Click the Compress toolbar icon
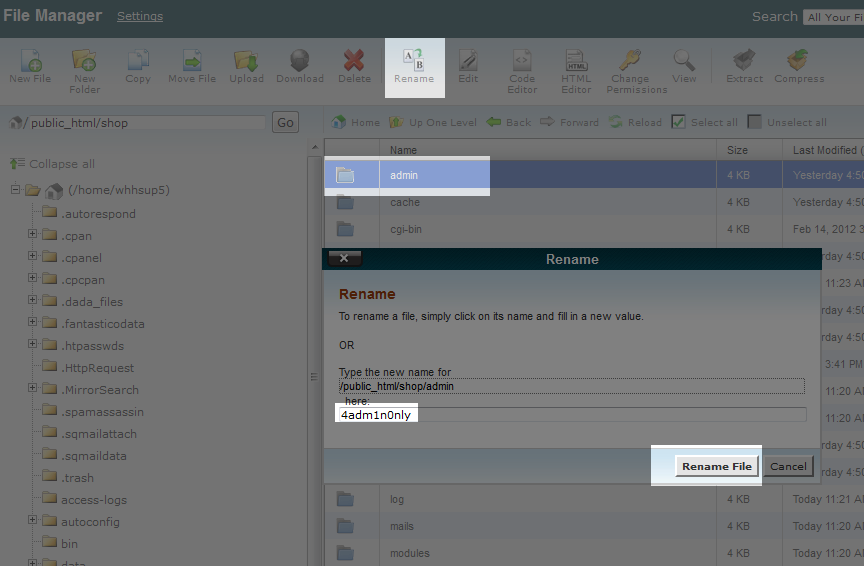 798,62
